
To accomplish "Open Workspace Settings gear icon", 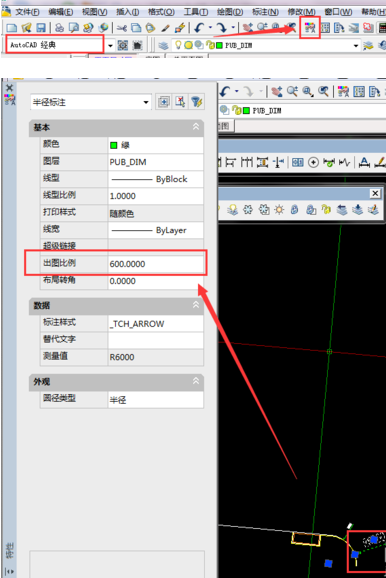I will tap(123, 45).
